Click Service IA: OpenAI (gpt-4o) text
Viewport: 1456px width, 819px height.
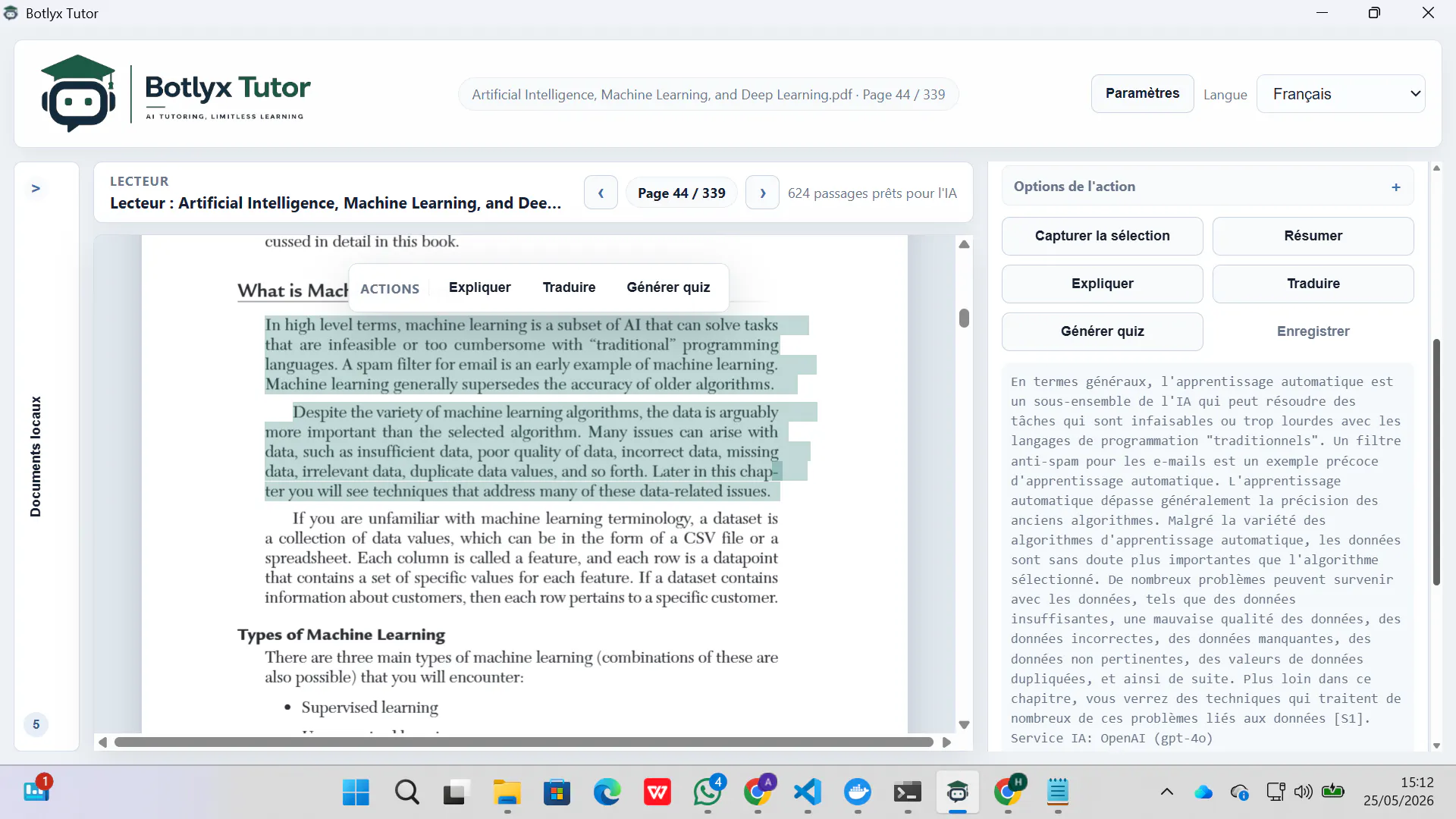click(1112, 738)
